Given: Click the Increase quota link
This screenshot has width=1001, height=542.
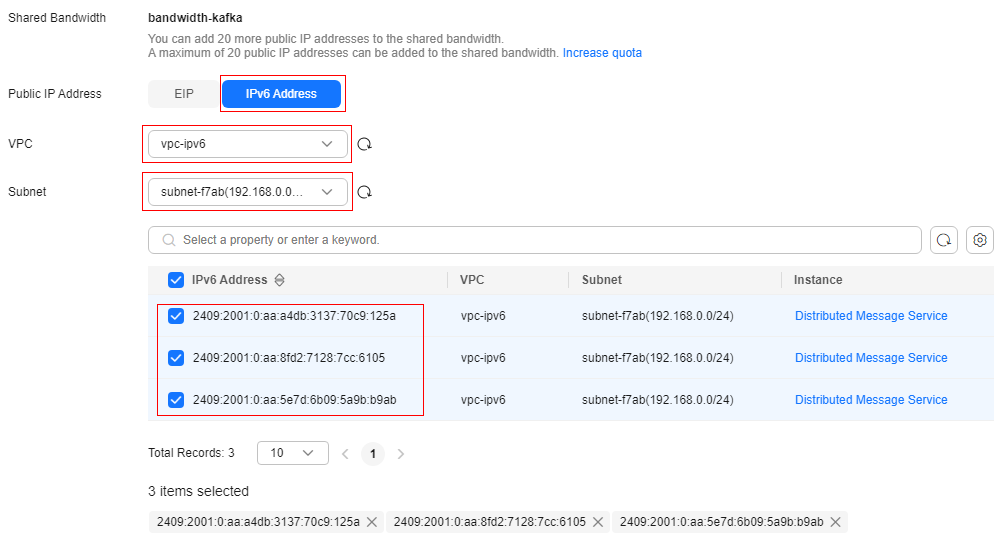Looking at the screenshot, I should pyautogui.click(x=602, y=53).
